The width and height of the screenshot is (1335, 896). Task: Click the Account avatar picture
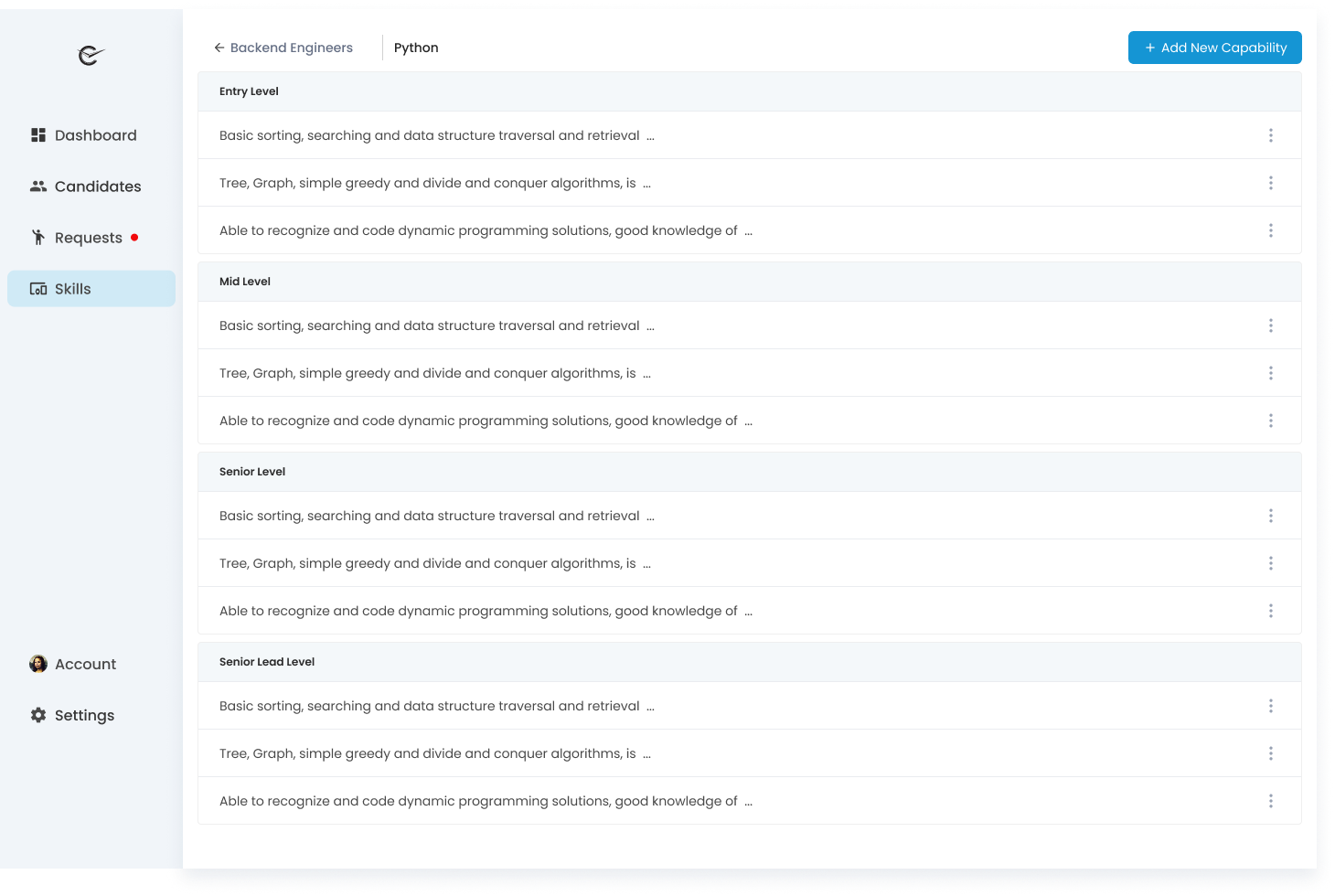[37, 664]
